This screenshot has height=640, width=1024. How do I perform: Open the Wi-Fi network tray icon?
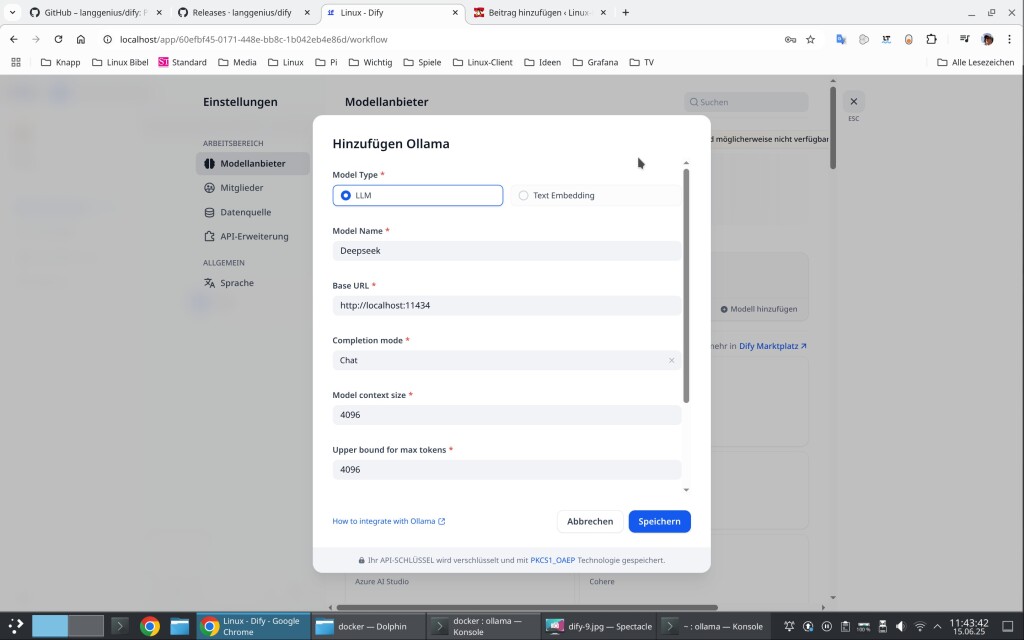(x=920, y=626)
